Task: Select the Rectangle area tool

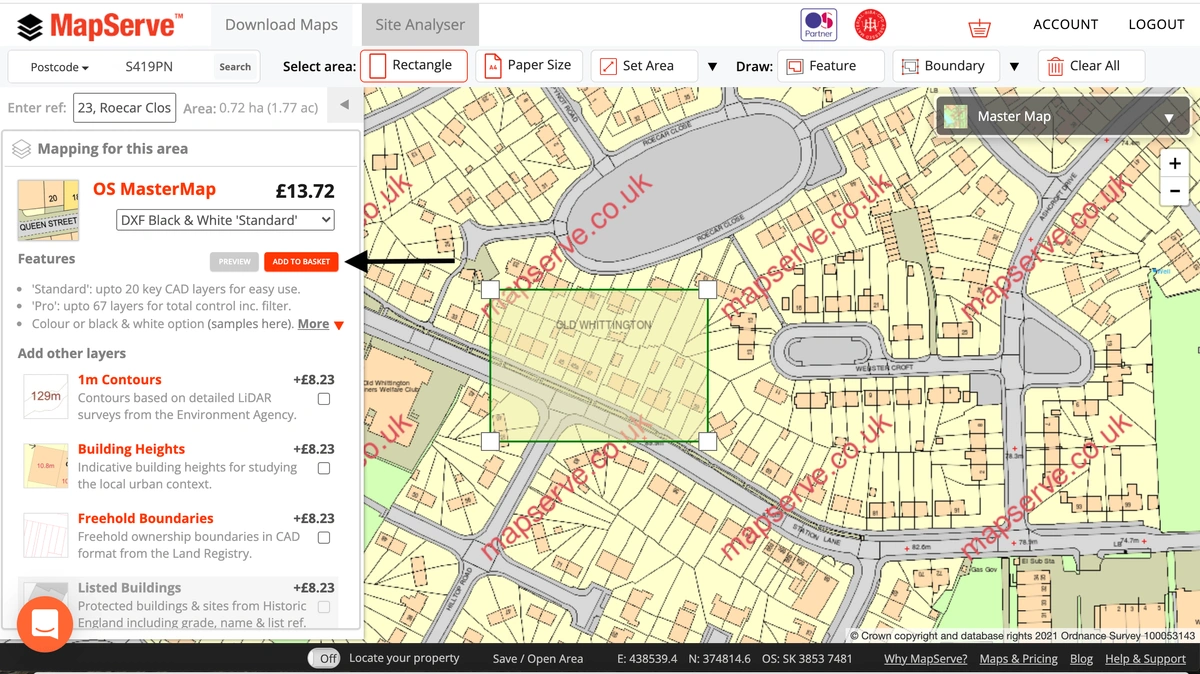Action: [x=414, y=66]
